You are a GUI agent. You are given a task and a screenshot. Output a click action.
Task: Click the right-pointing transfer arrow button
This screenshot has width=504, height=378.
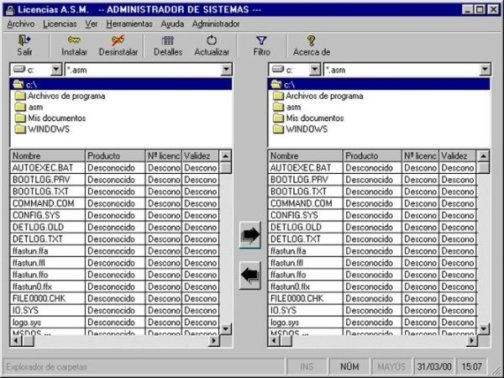click(x=250, y=235)
